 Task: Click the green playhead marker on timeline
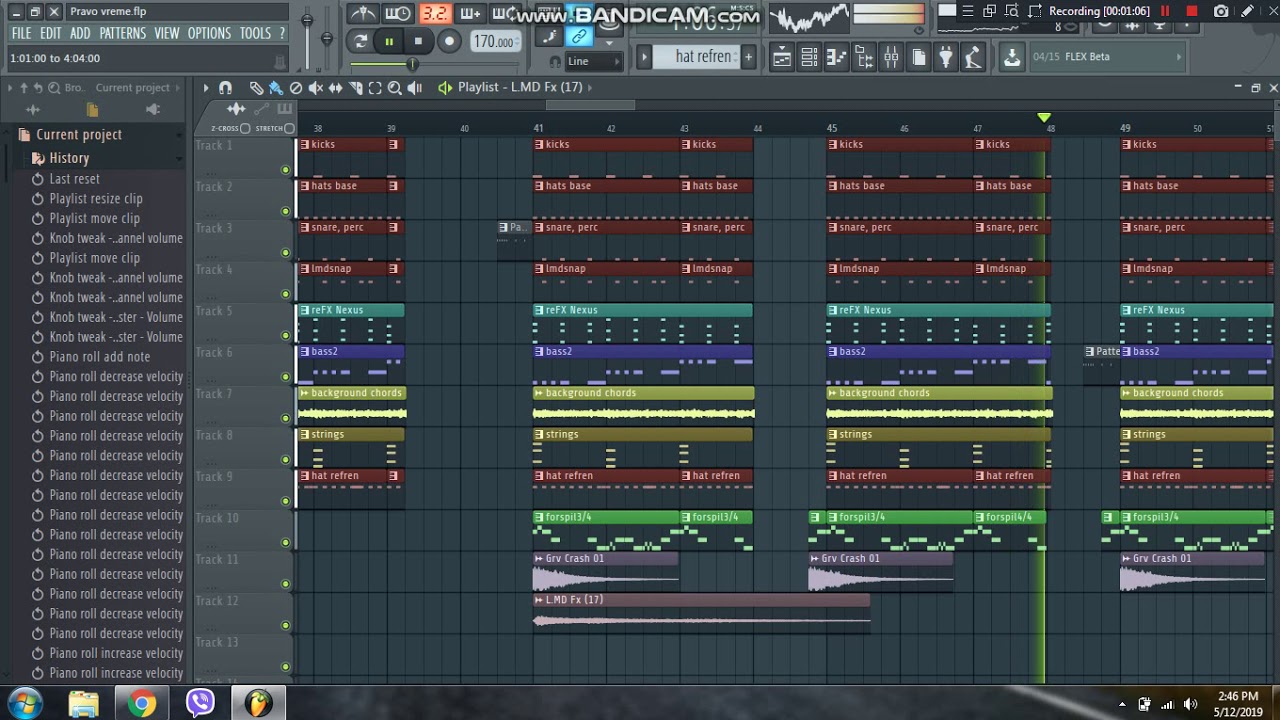click(x=1044, y=118)
